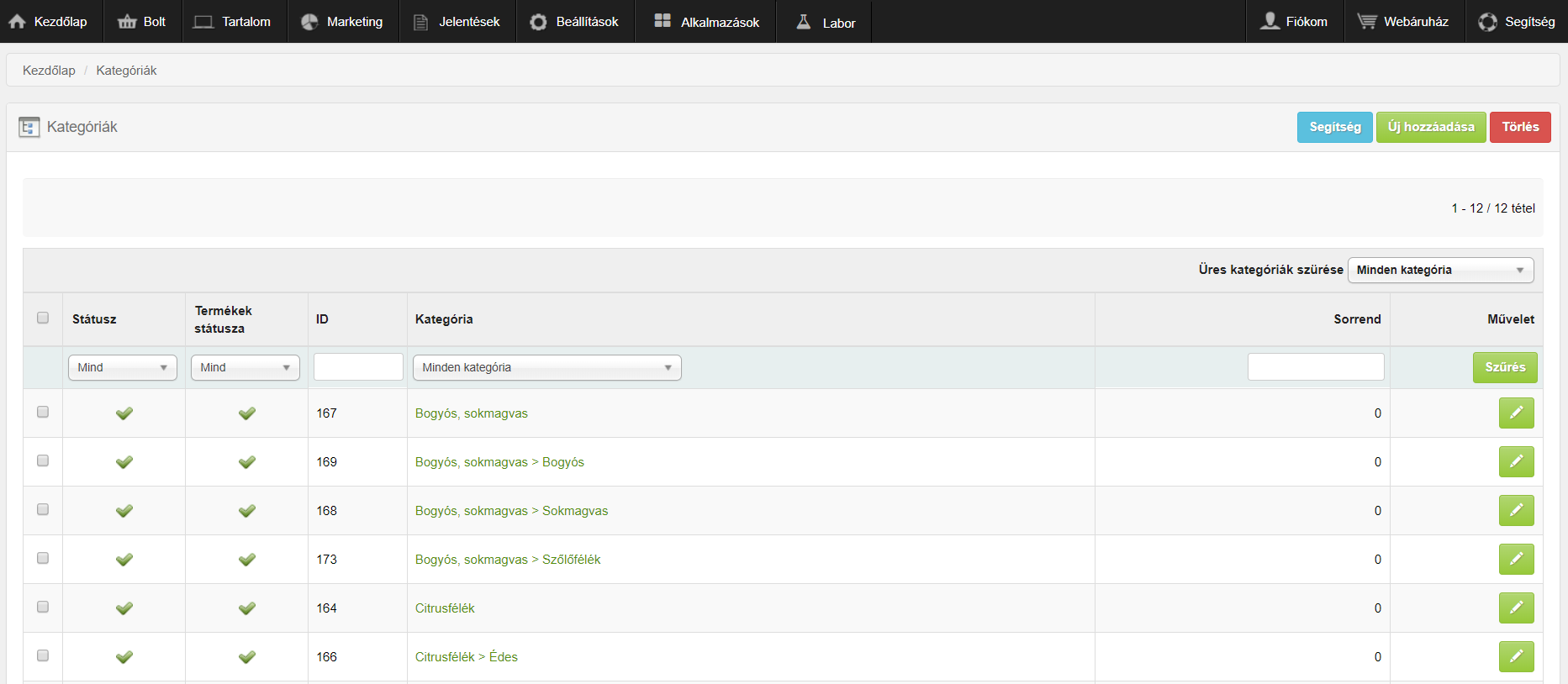Click the Kategóriák panel title icon

coord(29,127)
